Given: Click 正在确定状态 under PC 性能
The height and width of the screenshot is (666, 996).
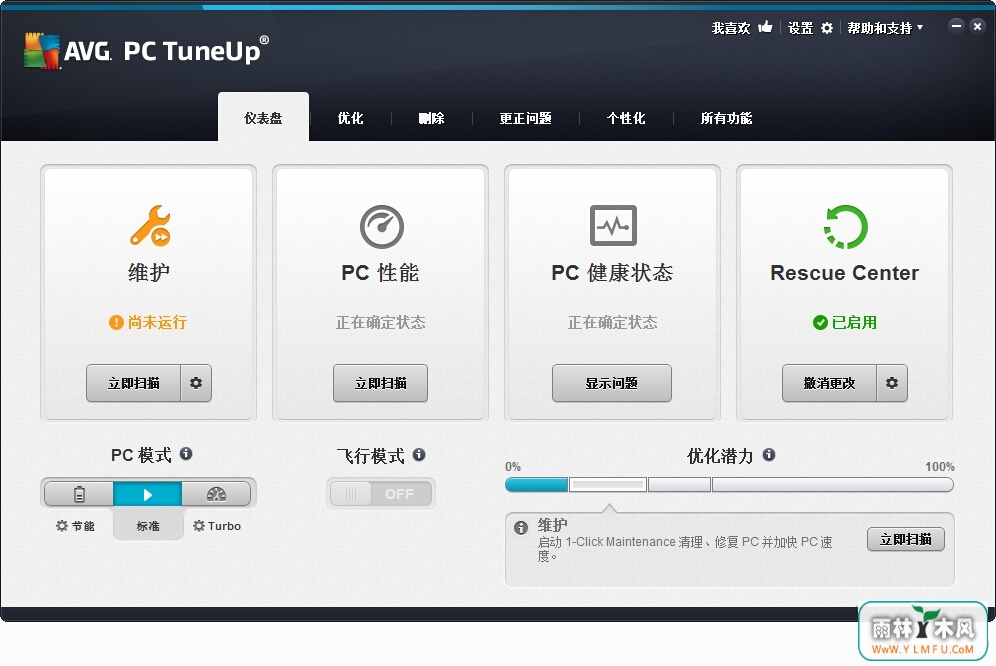Looking at the screenshot, I should (380, 322).
